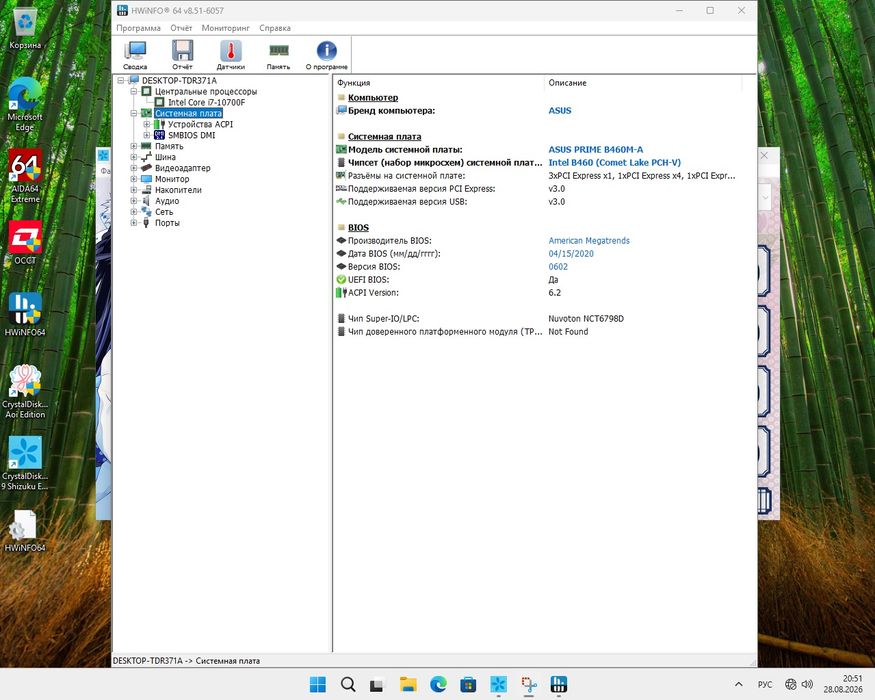This screenshot has width=875, height=700.
Task: Select the Порты tree item
Action: click(x=167, y=223)
